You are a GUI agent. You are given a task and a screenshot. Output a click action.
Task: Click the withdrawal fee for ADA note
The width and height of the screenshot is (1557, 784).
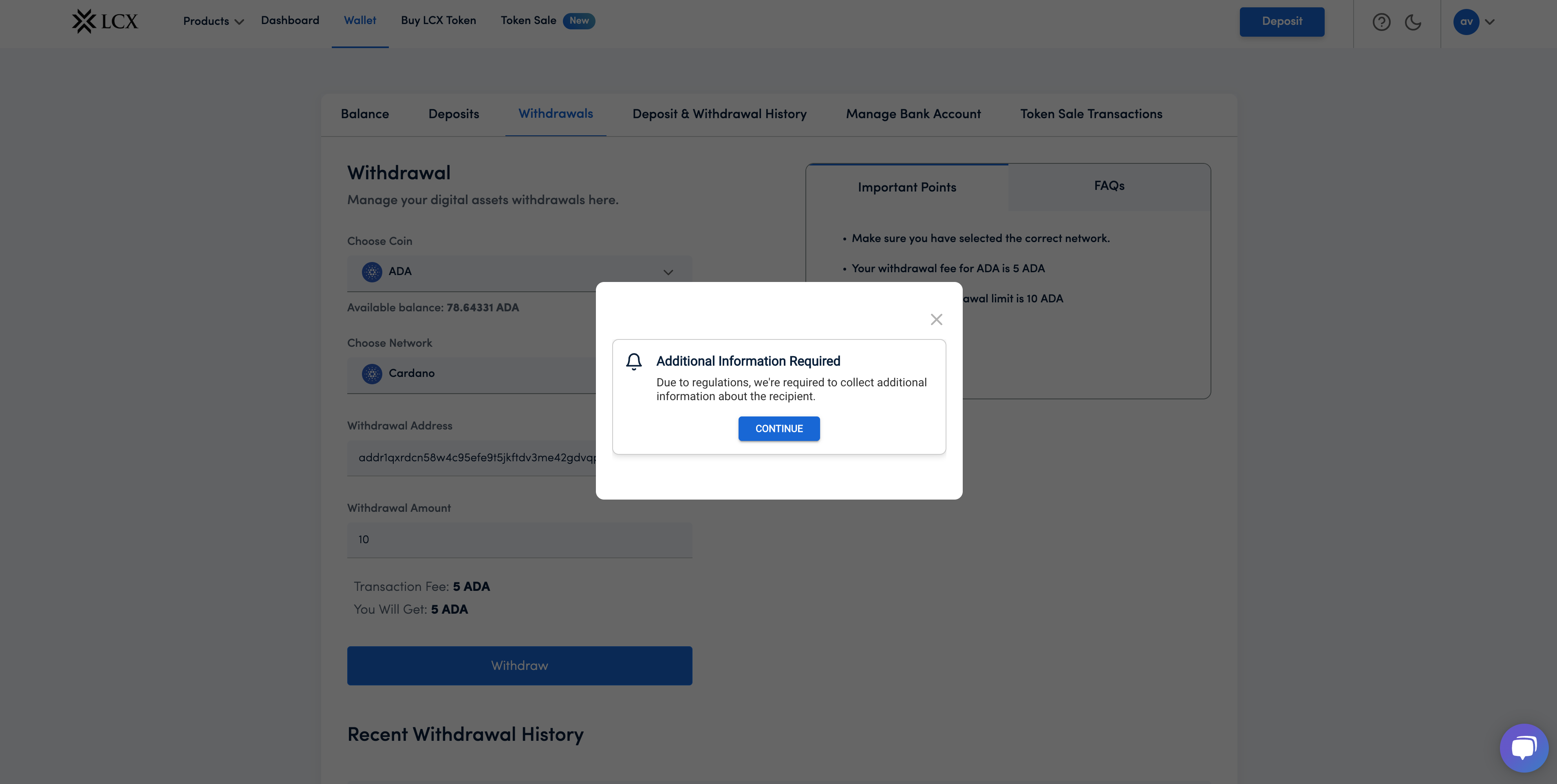coord(948,269)
